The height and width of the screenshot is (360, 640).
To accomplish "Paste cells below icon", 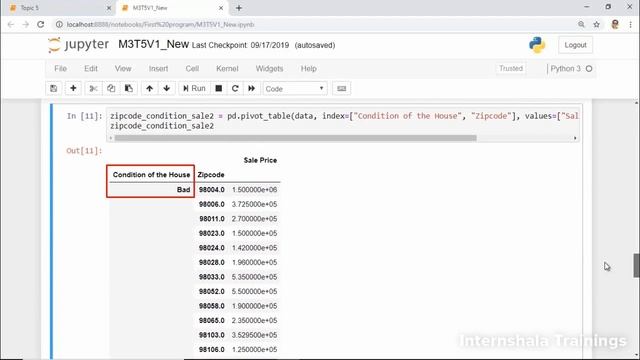I will pos(129,89).
